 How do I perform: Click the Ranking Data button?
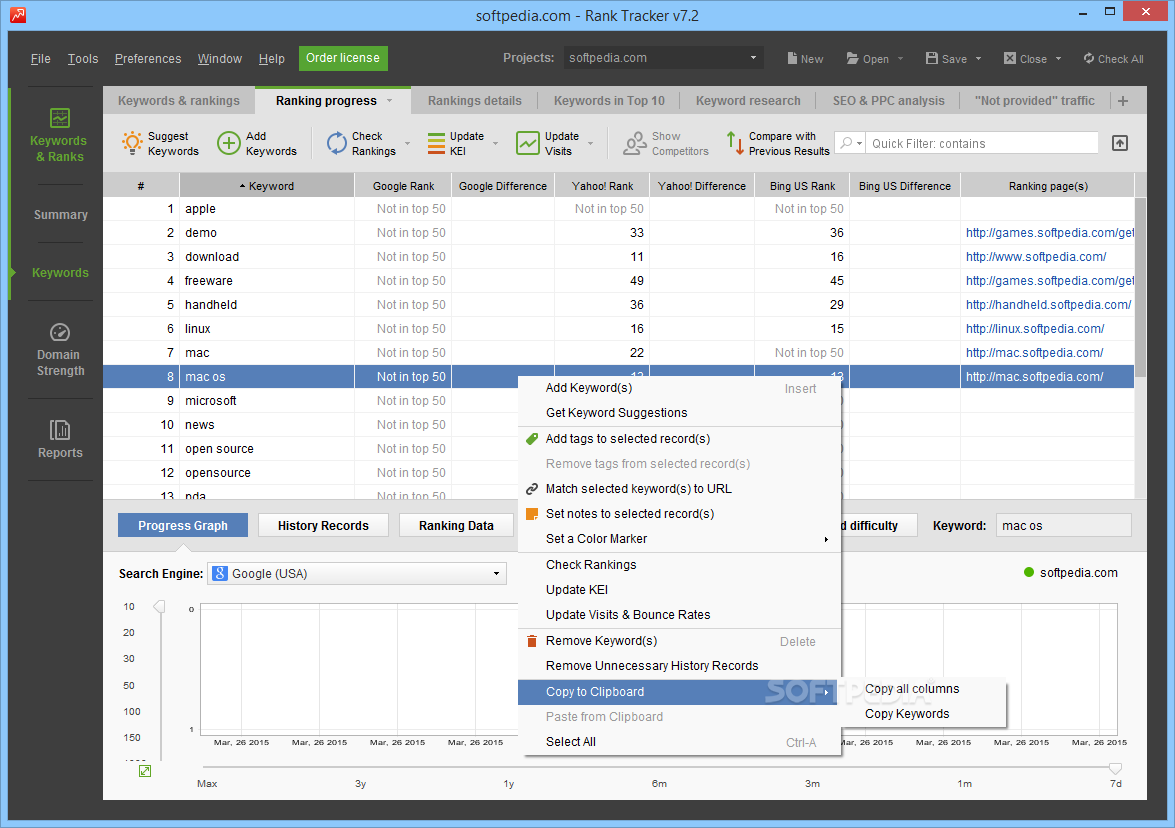tap(456, 525)
